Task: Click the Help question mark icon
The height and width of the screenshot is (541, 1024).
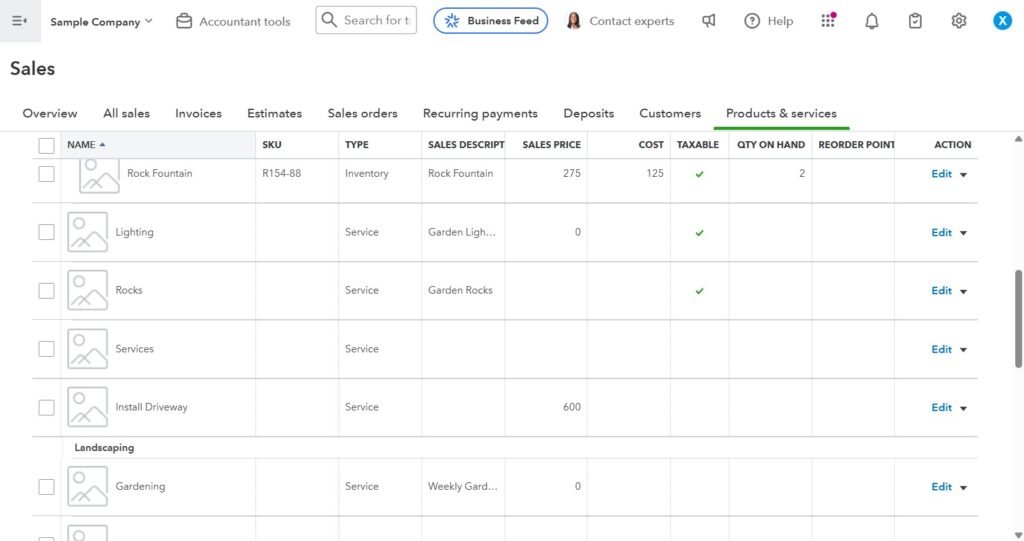Action: [x=752, y=21]
